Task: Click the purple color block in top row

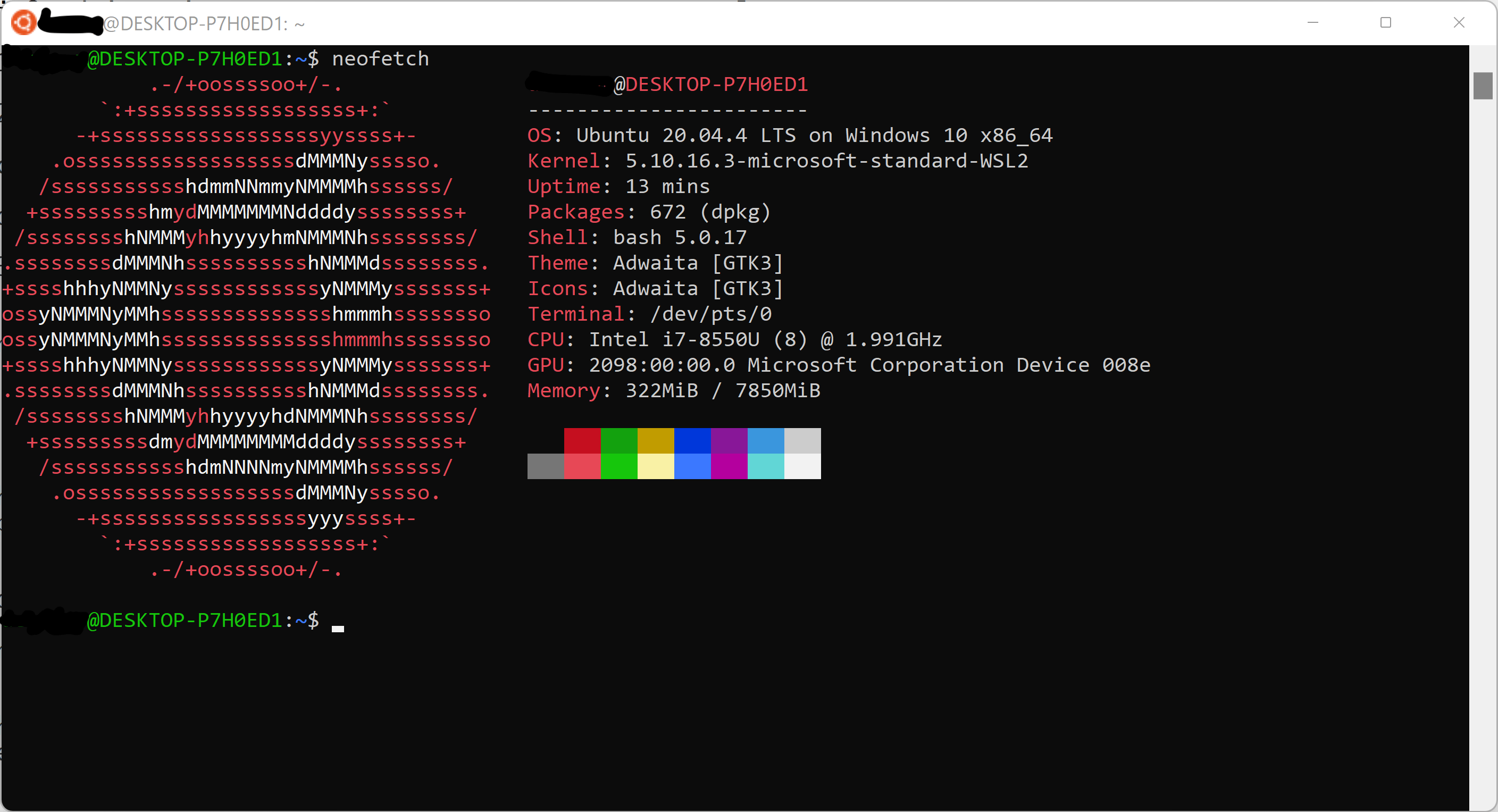Action: click(x=729, y=440)
